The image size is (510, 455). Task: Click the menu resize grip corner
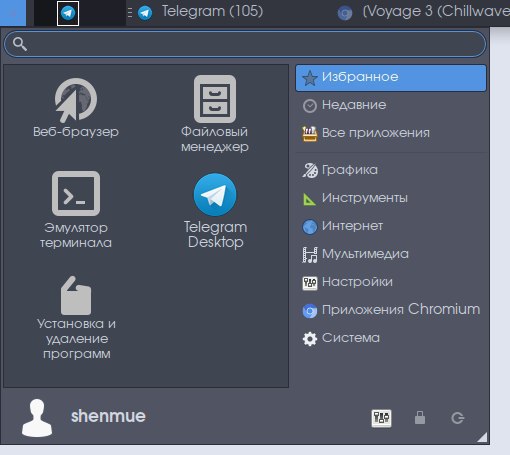pyautogui.click(x=482, y=437)
